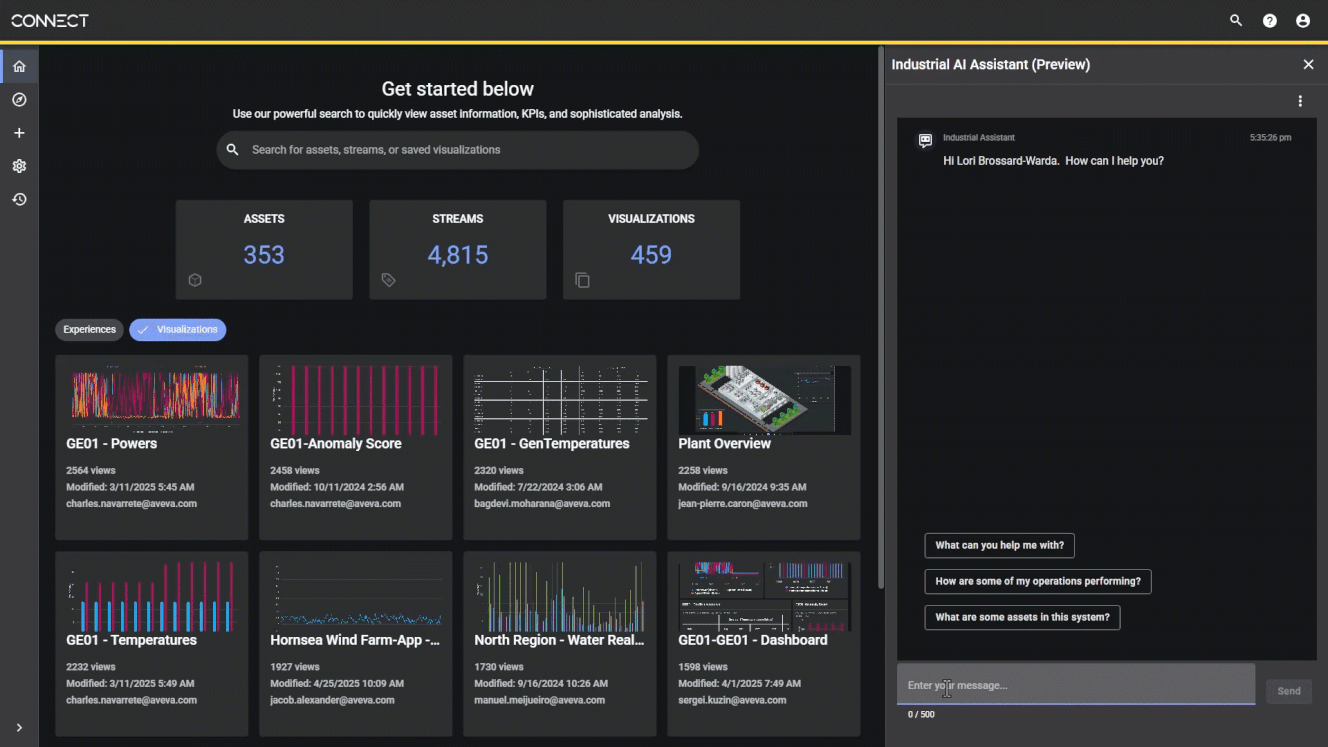Open the Plant Overview visualization thumbnail

[x=764, y=400]
